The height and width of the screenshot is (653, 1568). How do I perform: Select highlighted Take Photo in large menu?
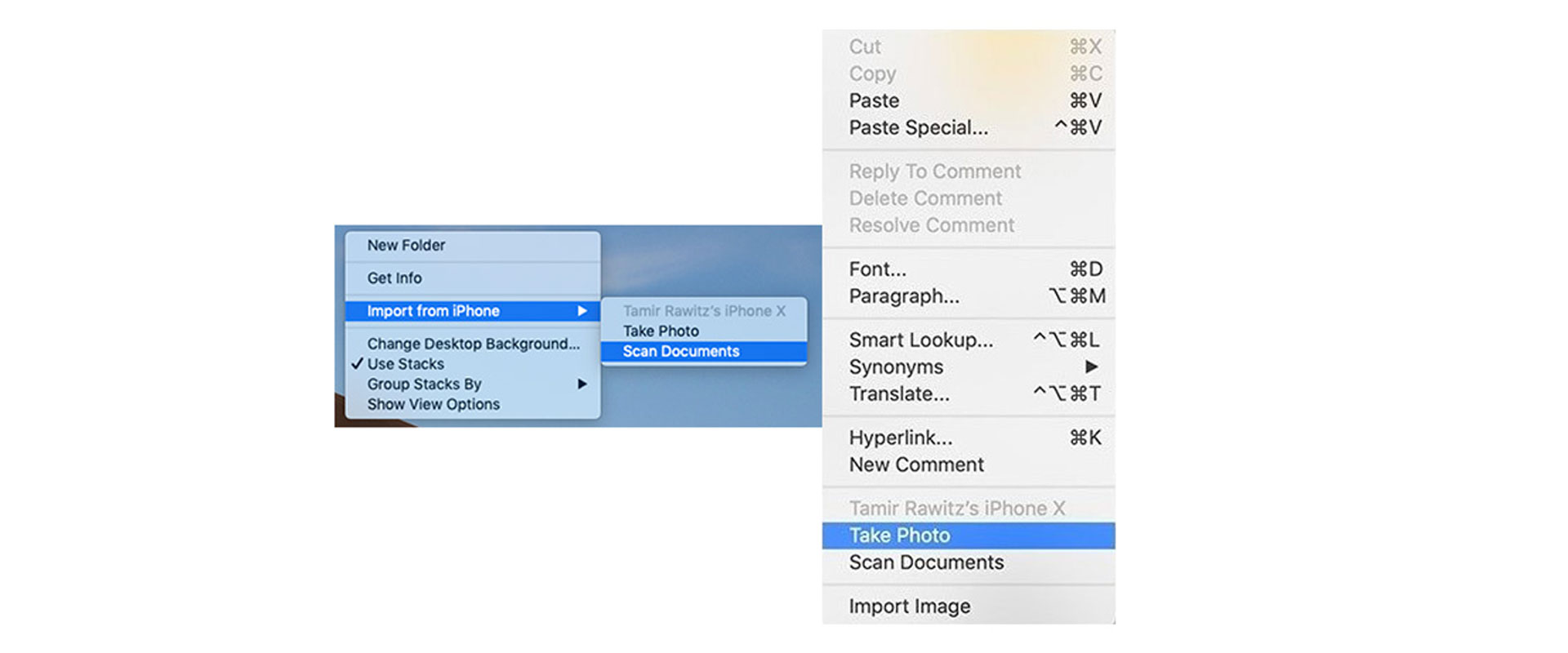(x=969, y=535)
